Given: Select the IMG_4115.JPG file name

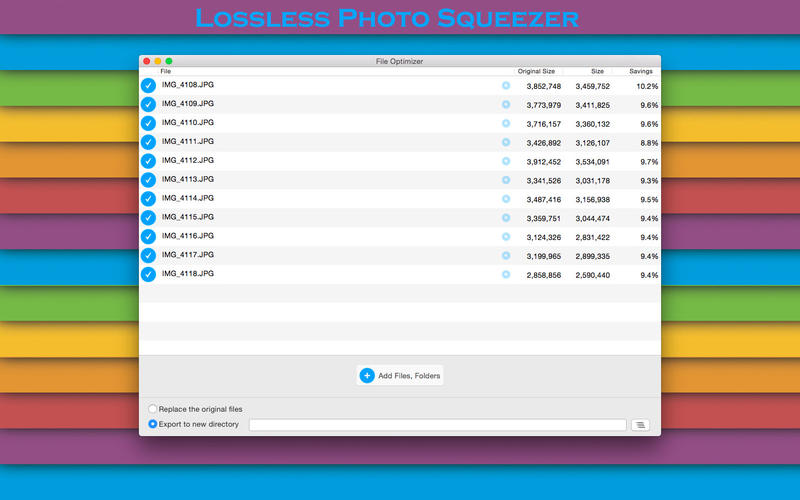Looking at the screenshot, I should pos(188,217).
